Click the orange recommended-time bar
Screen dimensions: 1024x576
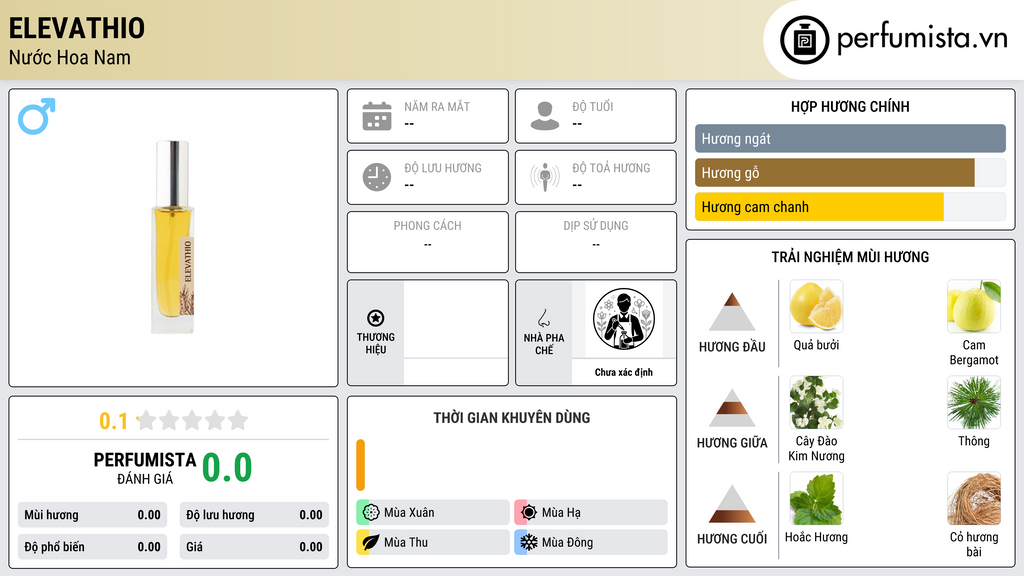pos(360,465)
